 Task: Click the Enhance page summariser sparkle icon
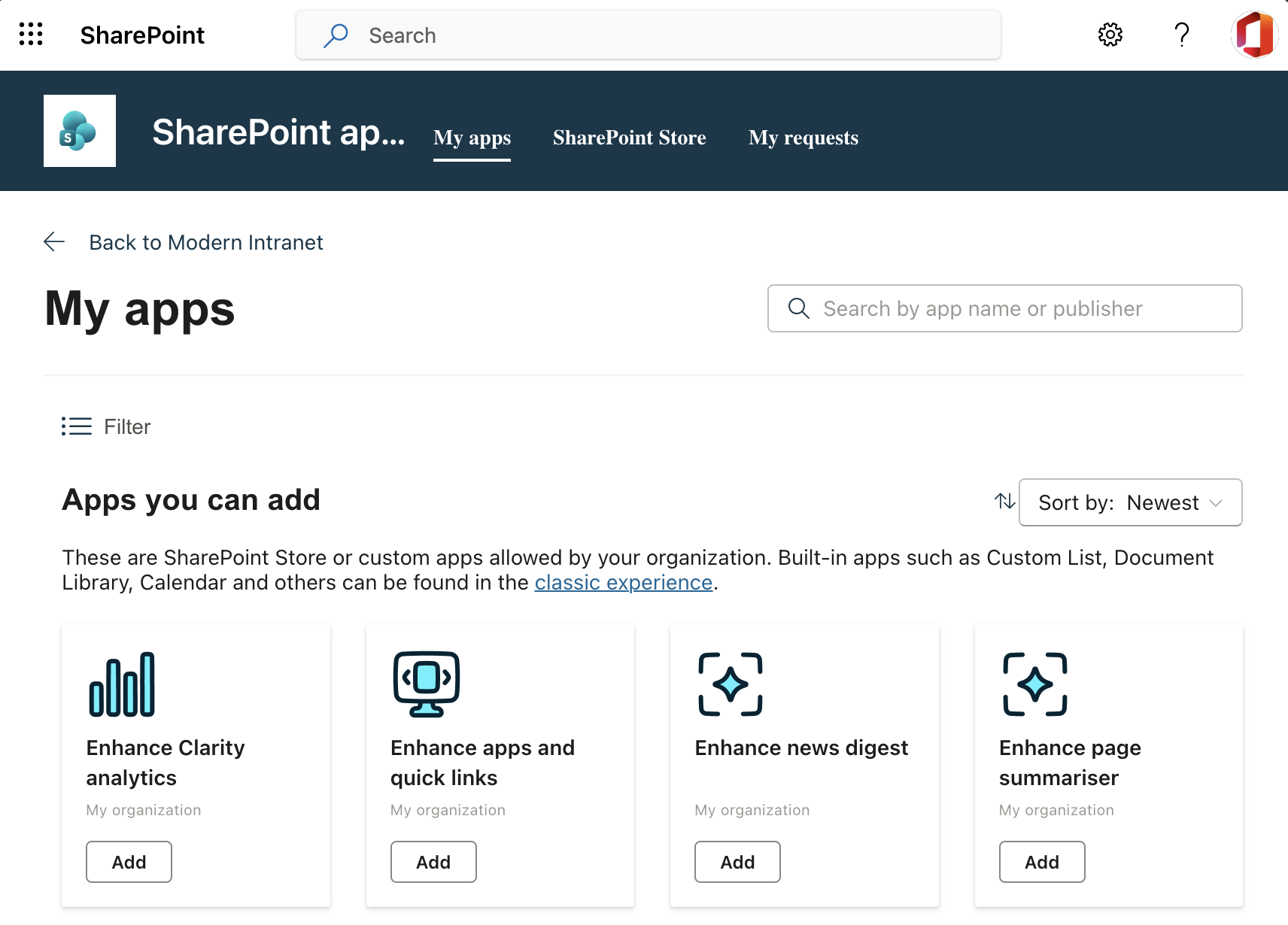click(1034, 684)
